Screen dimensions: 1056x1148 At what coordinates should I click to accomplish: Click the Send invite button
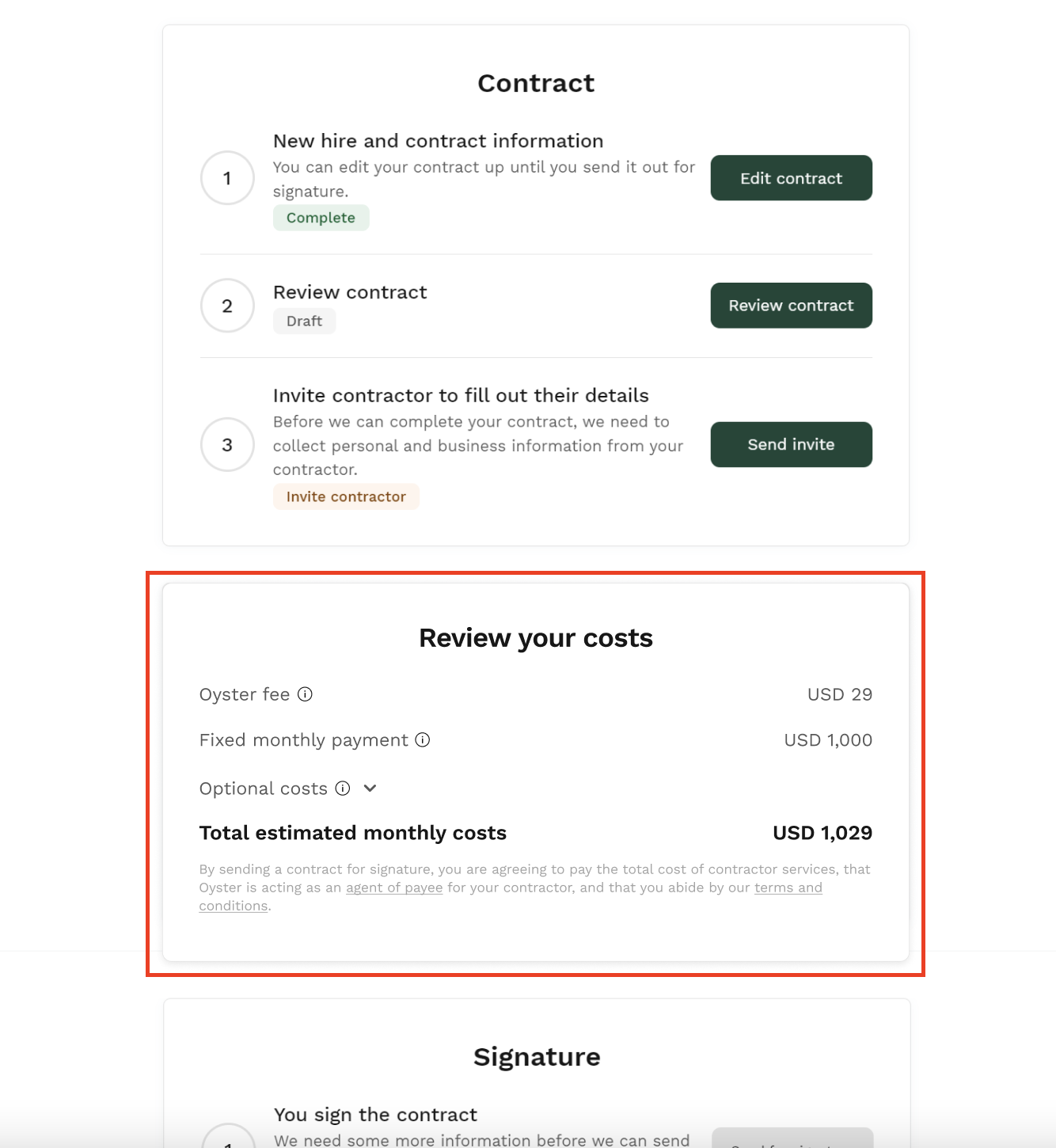[x=792, y=444]
